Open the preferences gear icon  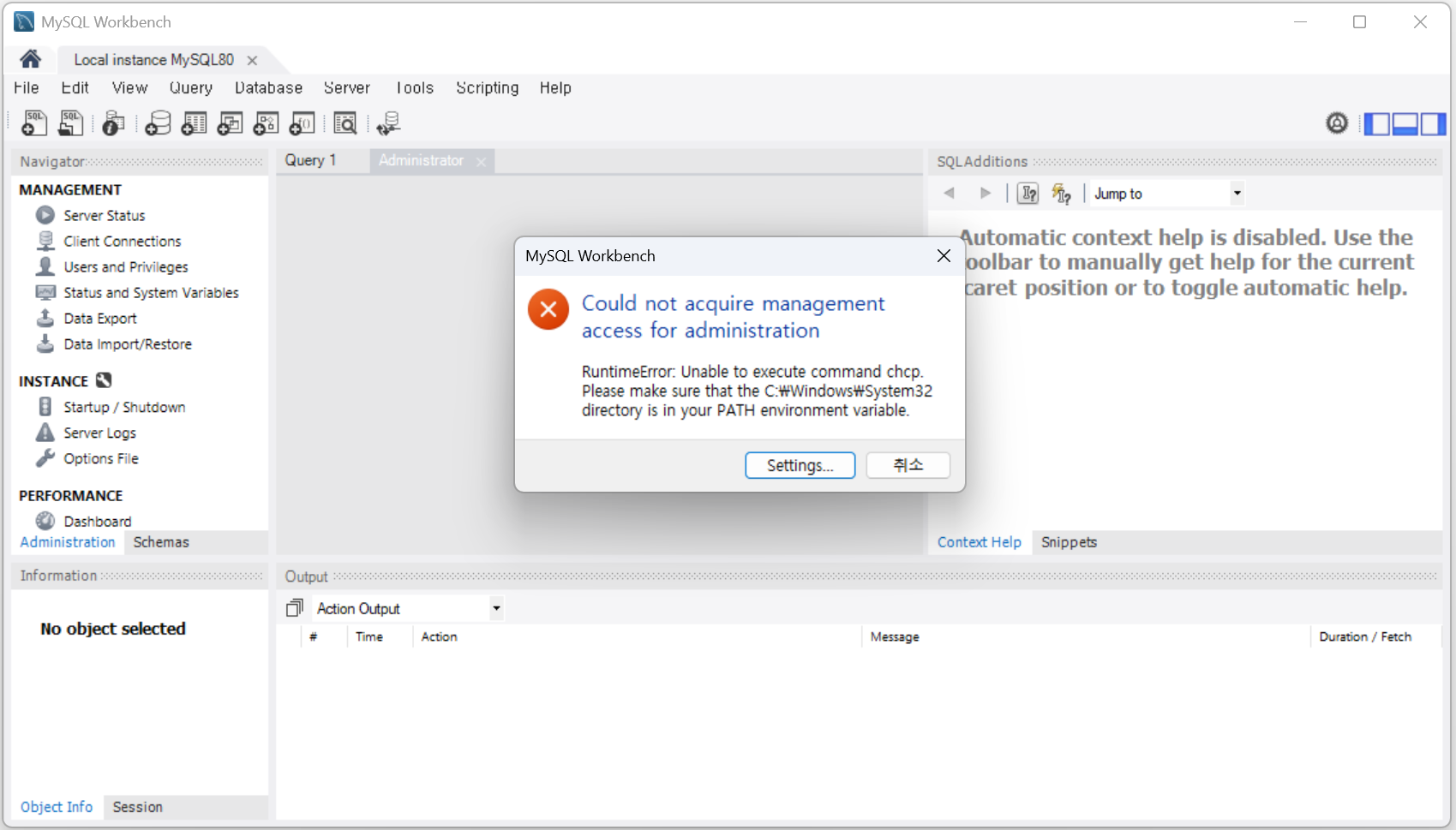coord(1337,123)
